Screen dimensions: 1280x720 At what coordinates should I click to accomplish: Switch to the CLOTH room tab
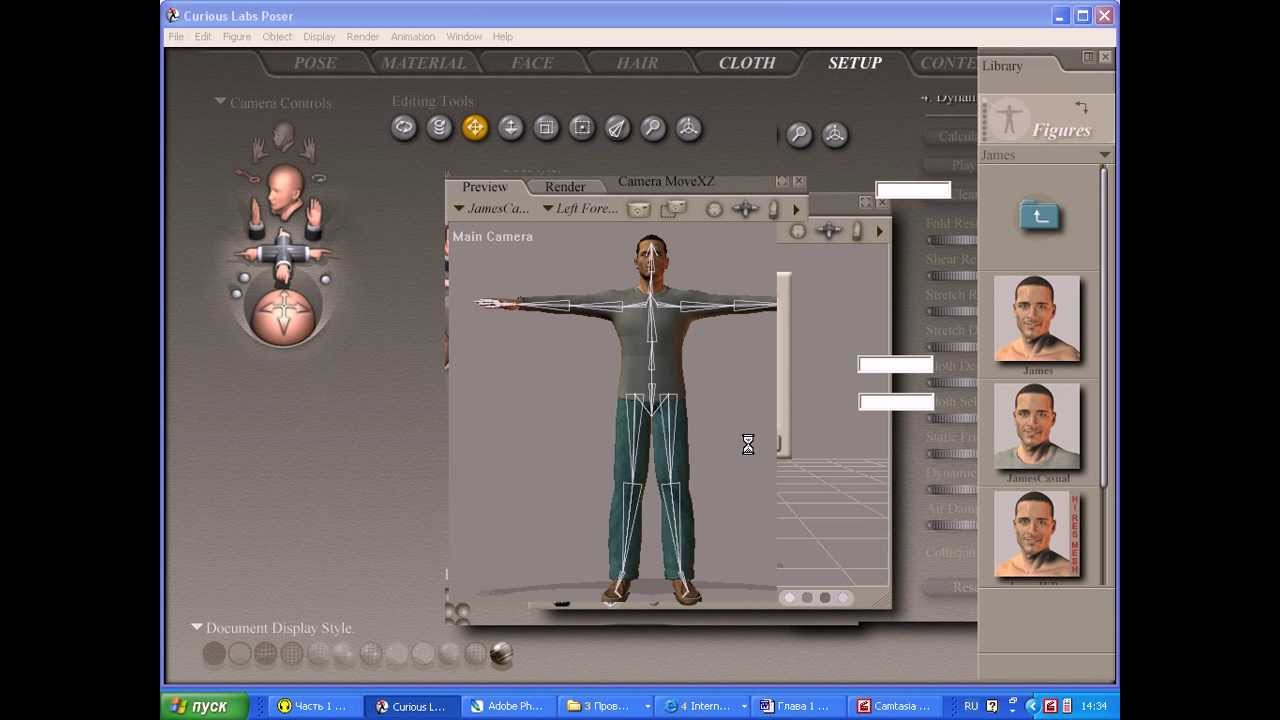tap(747, 63)
